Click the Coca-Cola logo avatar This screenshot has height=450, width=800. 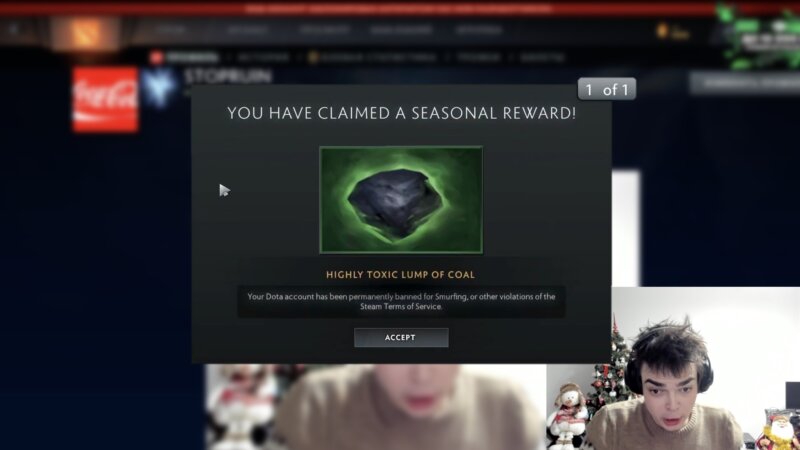click(x=105, y=99)
